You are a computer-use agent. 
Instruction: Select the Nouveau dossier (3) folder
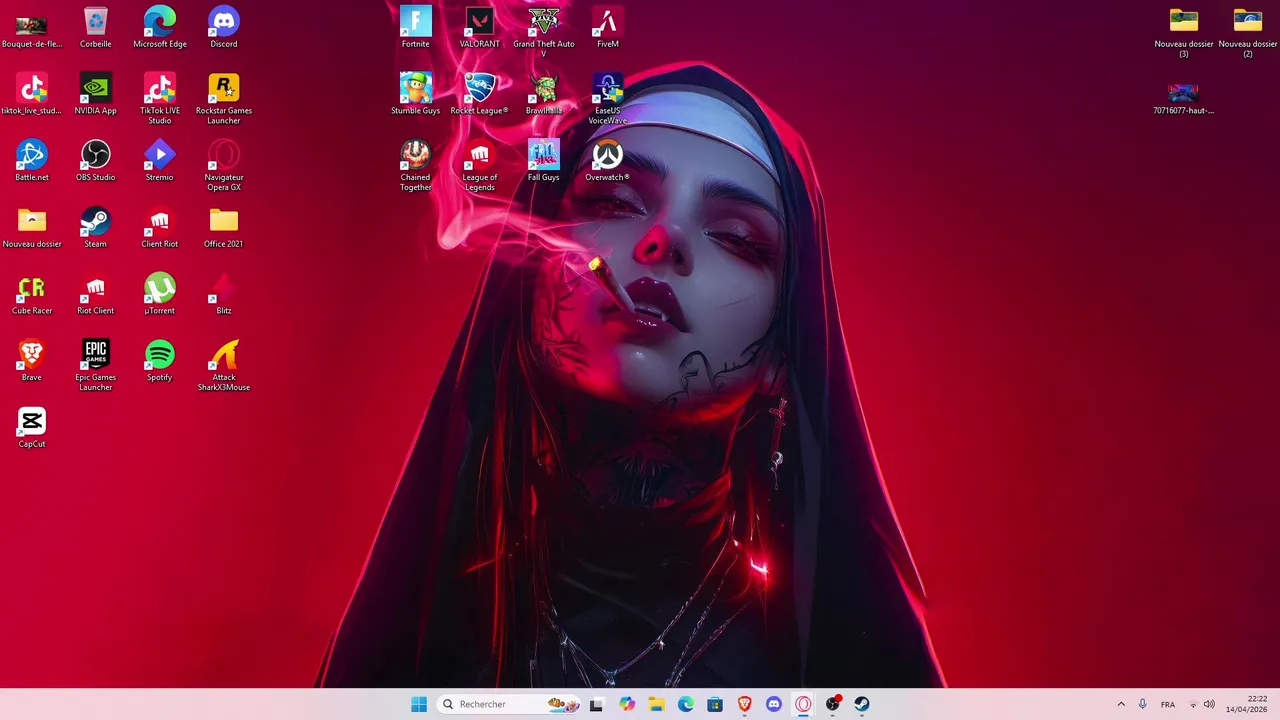pos(1184,33)
